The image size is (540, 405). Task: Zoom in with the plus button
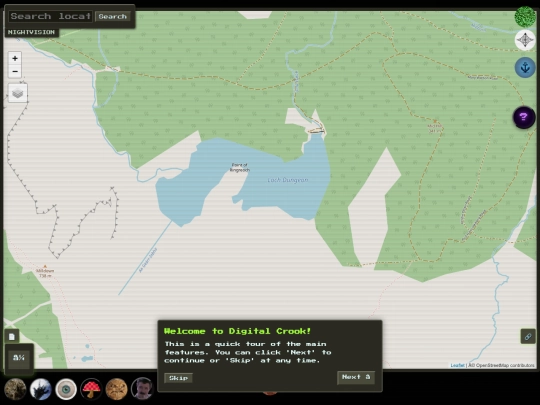[15, 58]
